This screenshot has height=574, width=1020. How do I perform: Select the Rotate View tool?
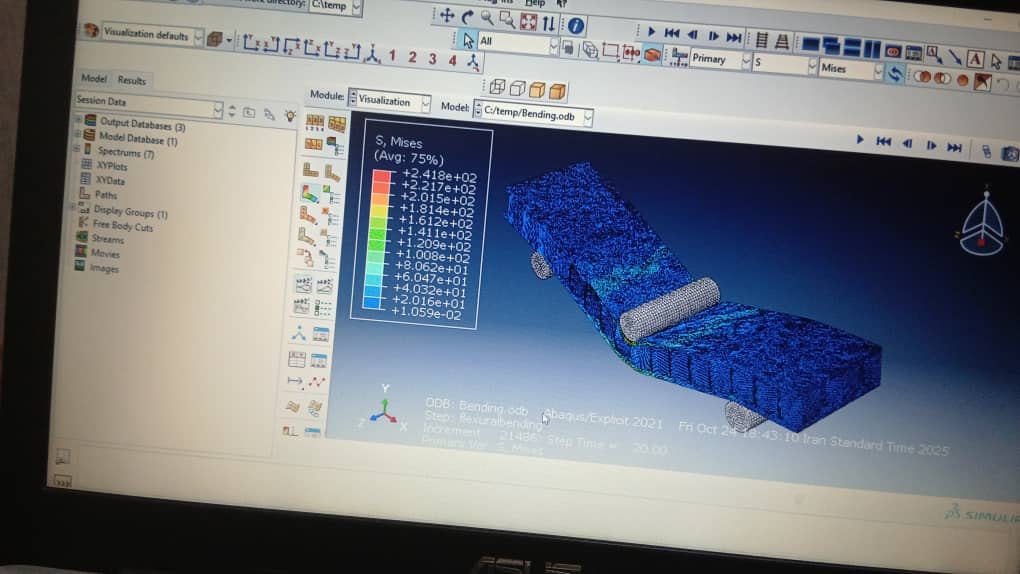[467, 16]
